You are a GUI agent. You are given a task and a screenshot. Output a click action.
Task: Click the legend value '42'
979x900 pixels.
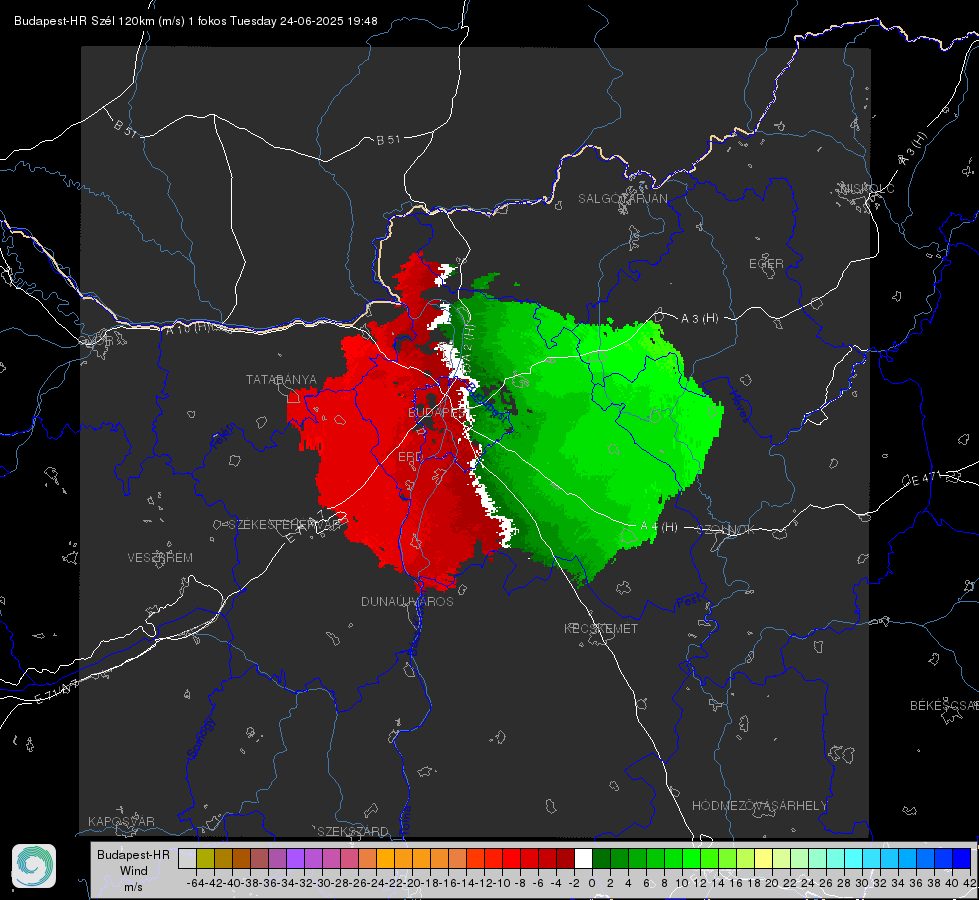(970, 883)
